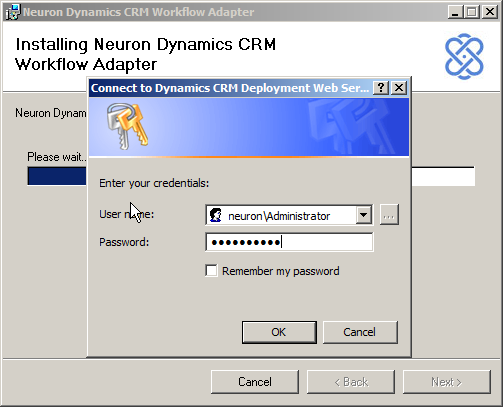
Task: Enable Remember my password checkbox
Action: [x=211, y=271]
